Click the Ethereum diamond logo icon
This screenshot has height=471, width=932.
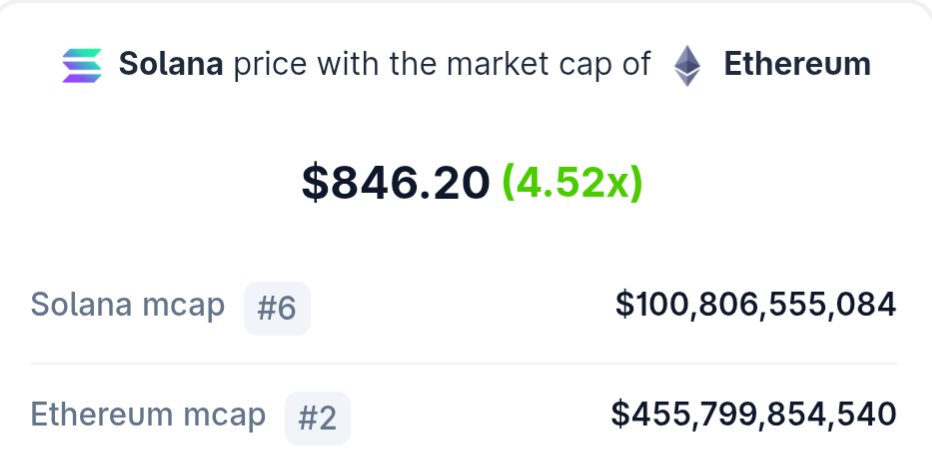(x=687, y=65)
